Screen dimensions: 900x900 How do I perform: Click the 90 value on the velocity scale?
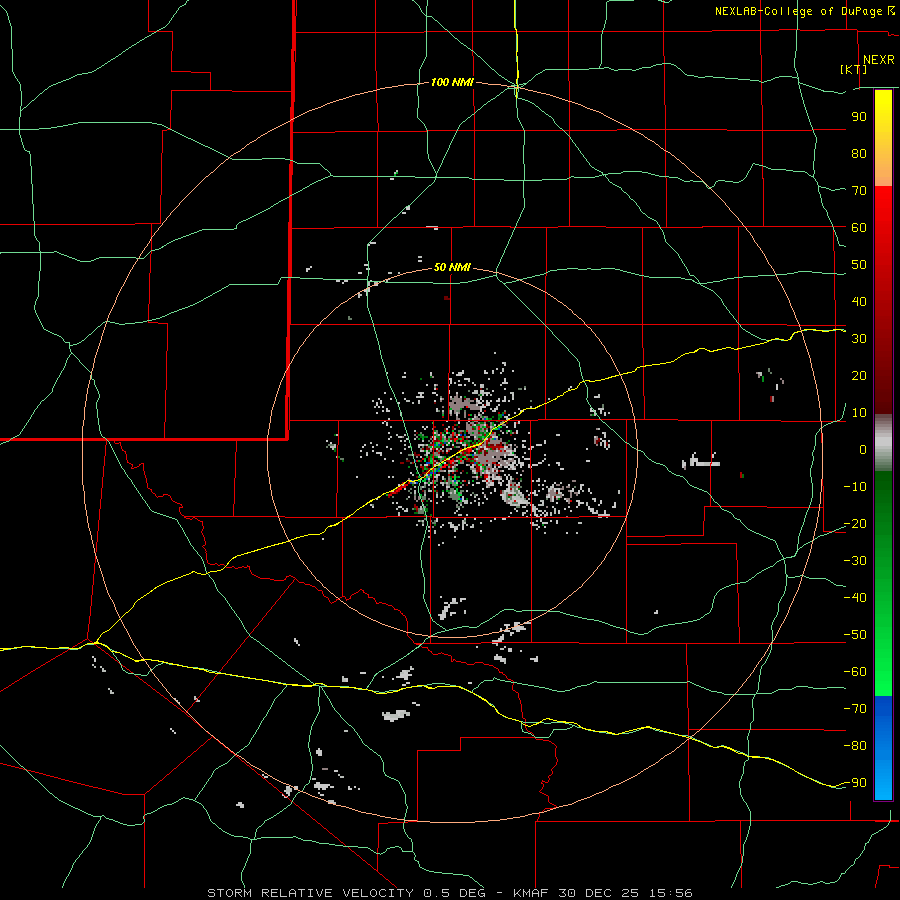[x=859, y=117]
